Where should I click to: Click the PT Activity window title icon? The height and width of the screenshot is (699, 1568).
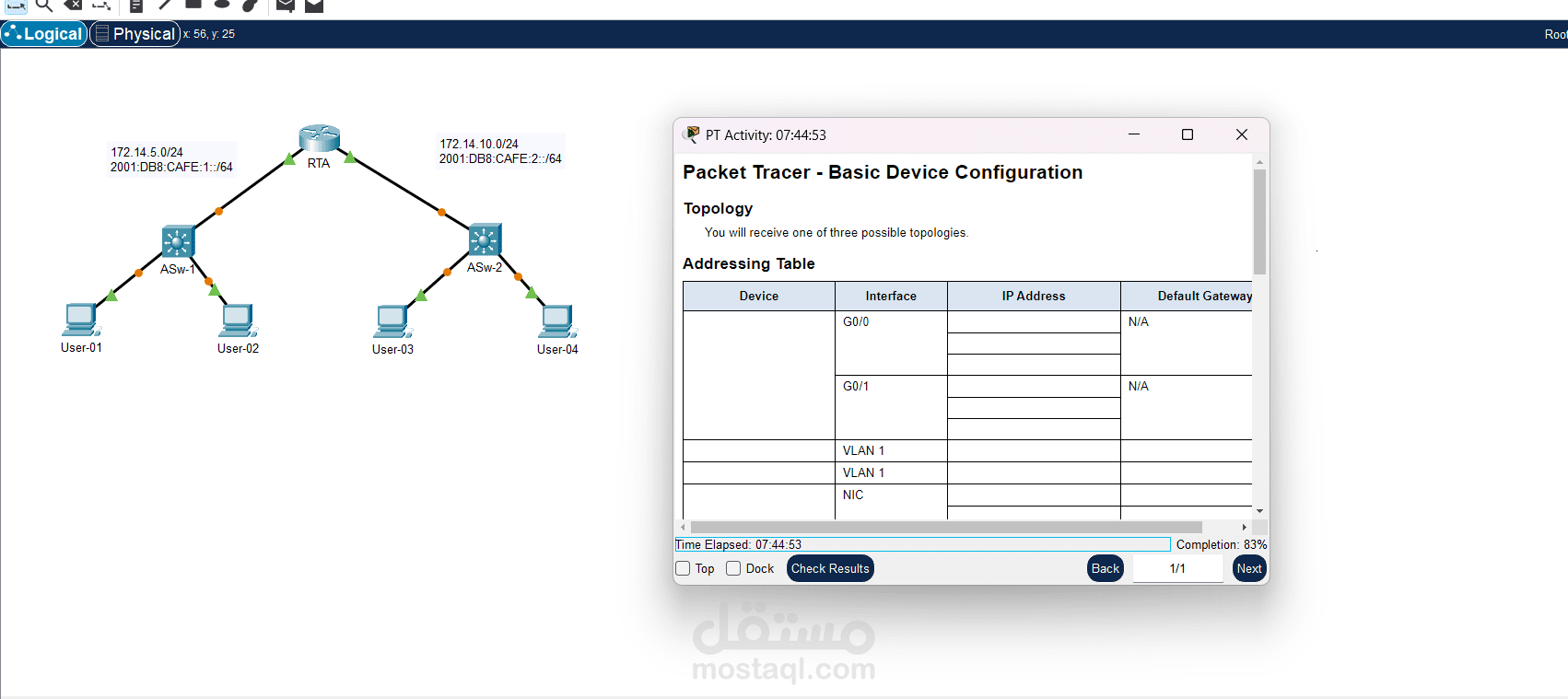click(x=691, y=134)
